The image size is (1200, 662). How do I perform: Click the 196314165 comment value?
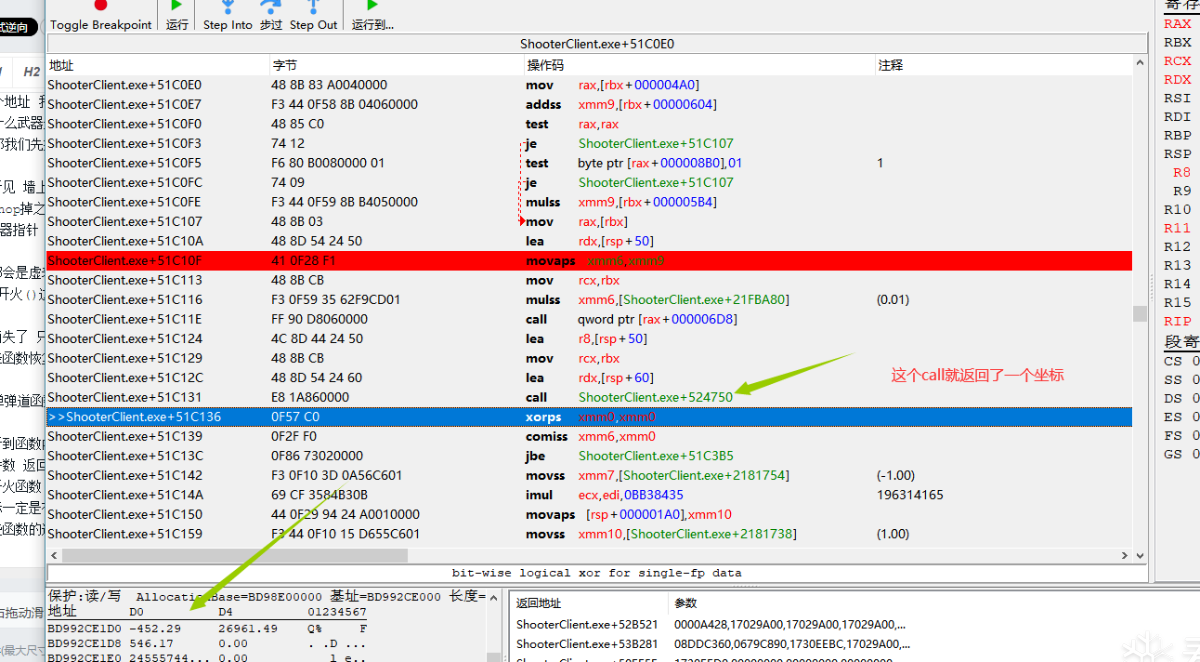point(909,494)
